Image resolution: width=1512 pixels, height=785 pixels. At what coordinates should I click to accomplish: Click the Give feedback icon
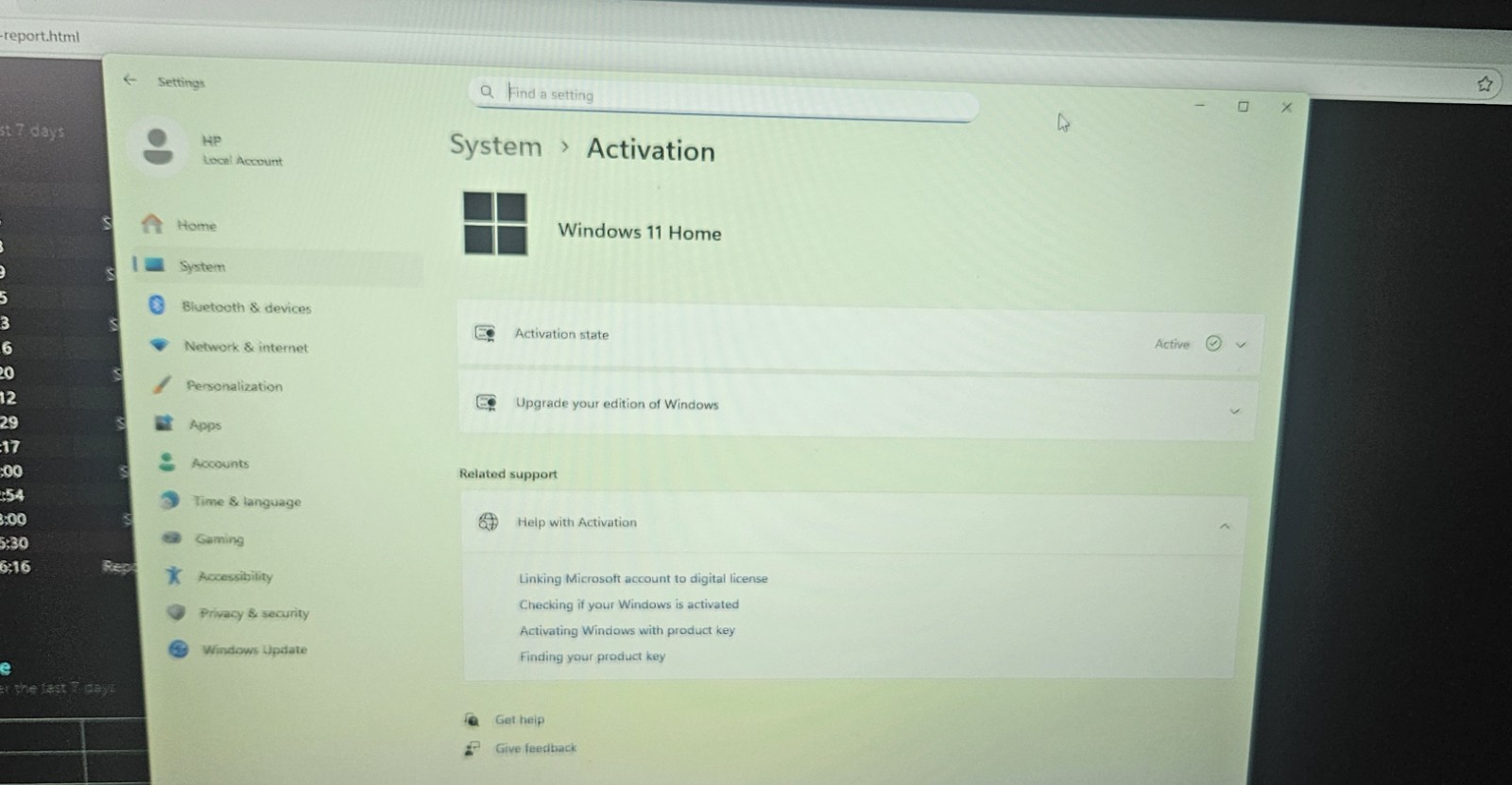pos(472,748)
